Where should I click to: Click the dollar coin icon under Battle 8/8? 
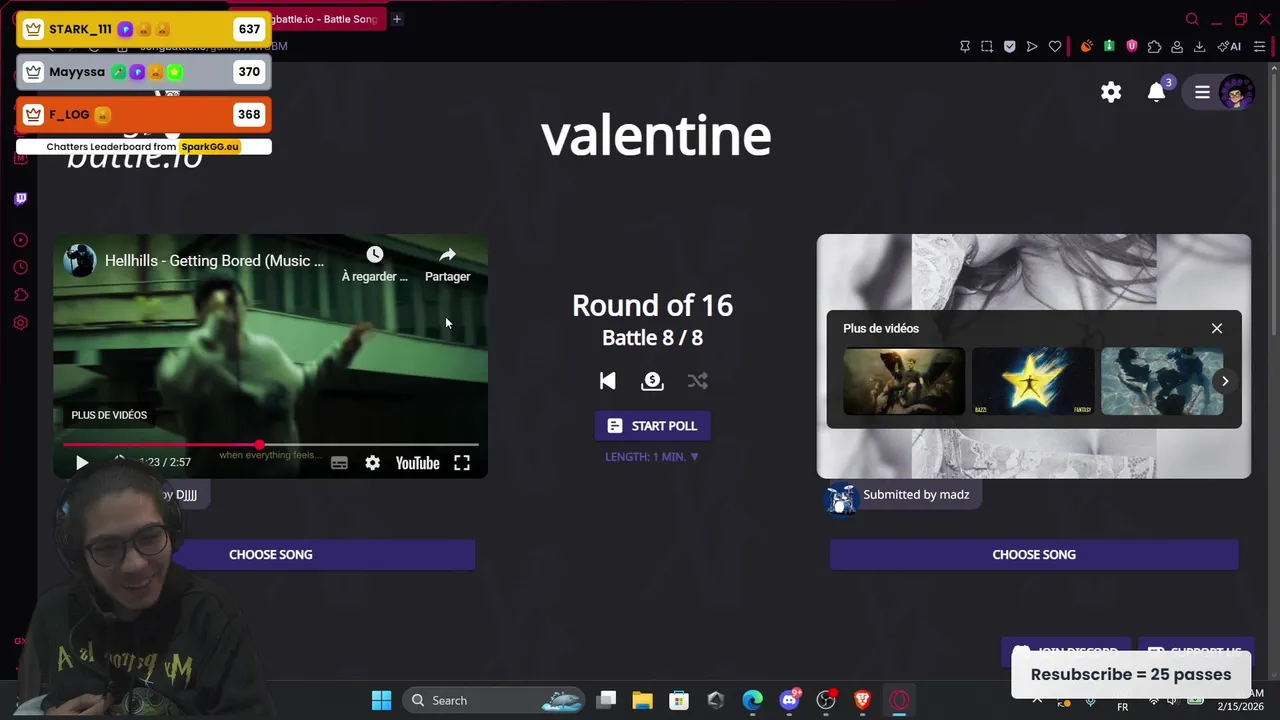[x=652, y=381]
